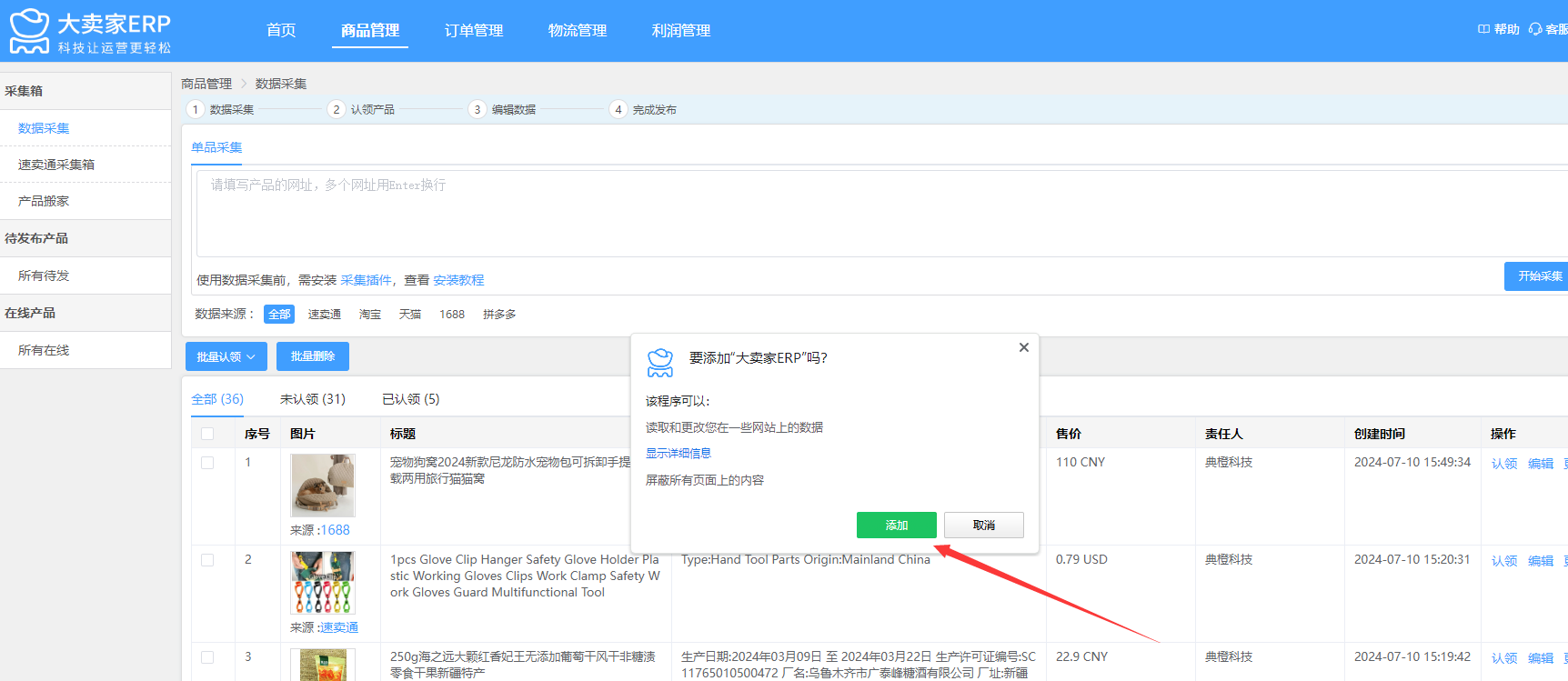Click 编辑 for the 22.9 CNY row
Viewport: 1568px width, 681px height.
click(1541, 658)
